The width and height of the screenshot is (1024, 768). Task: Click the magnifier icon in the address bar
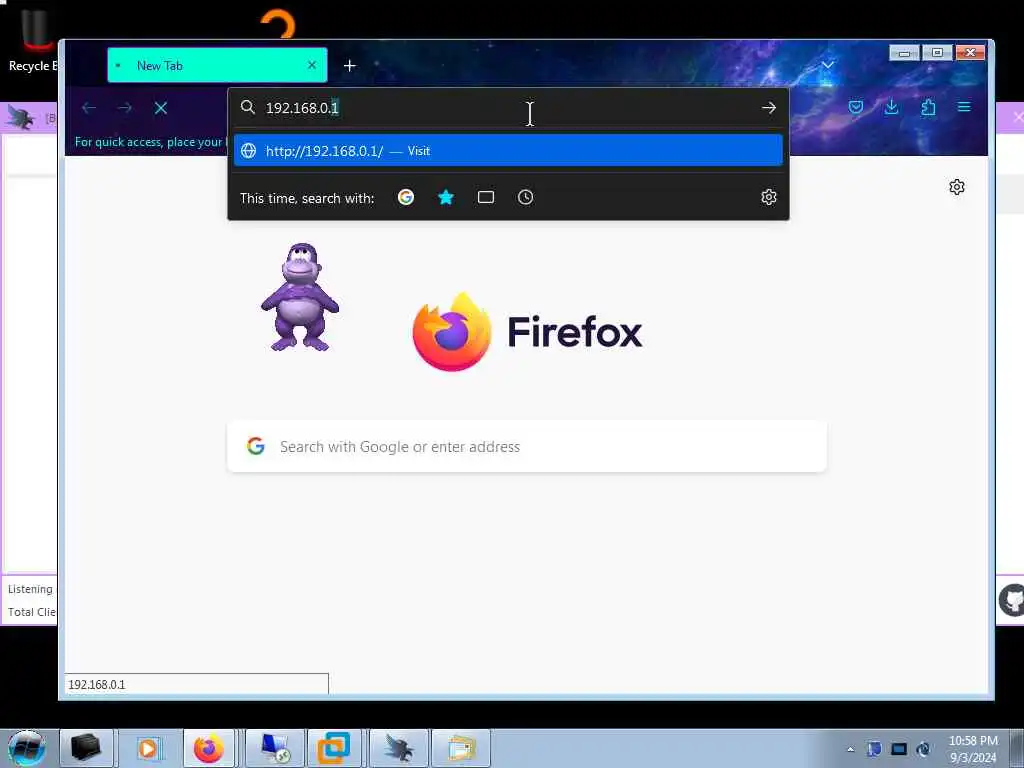click(248, 107)
